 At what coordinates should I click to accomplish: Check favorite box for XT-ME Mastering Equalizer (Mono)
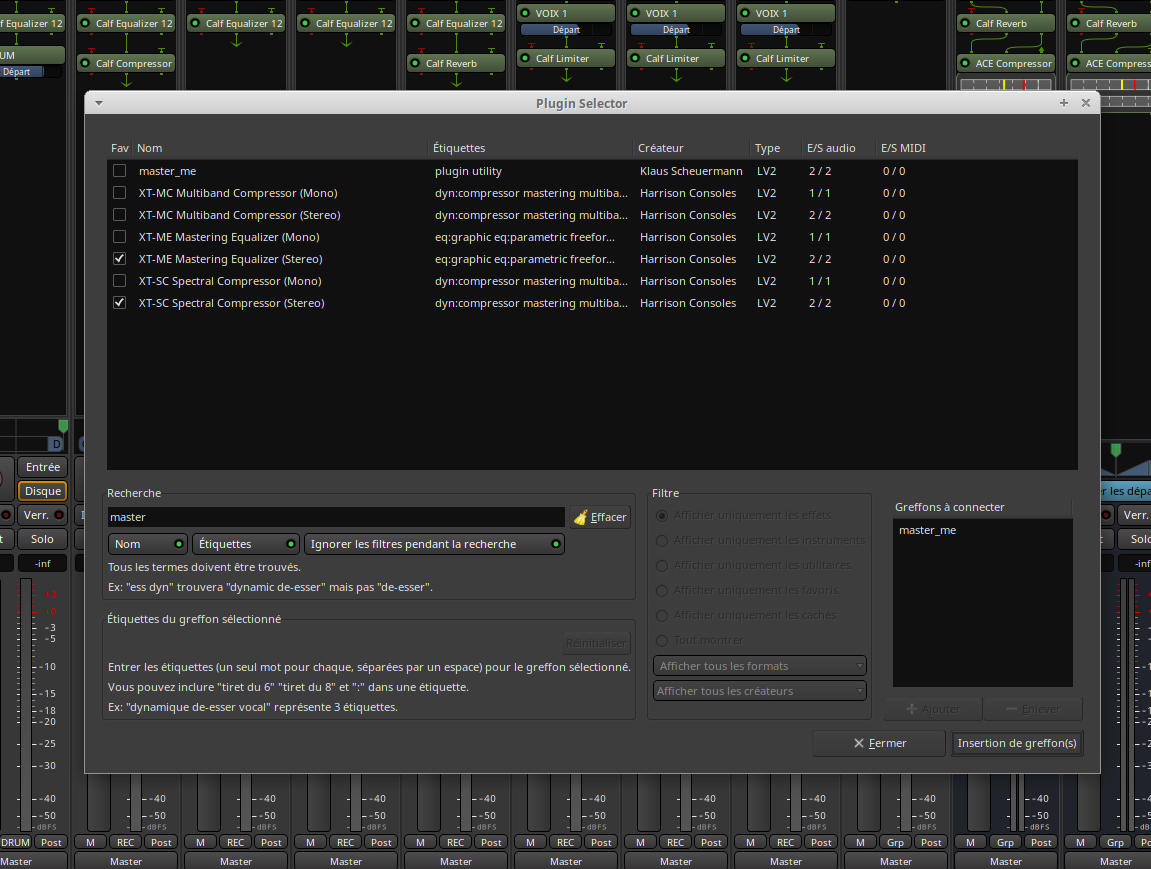(x=119, y=237)
